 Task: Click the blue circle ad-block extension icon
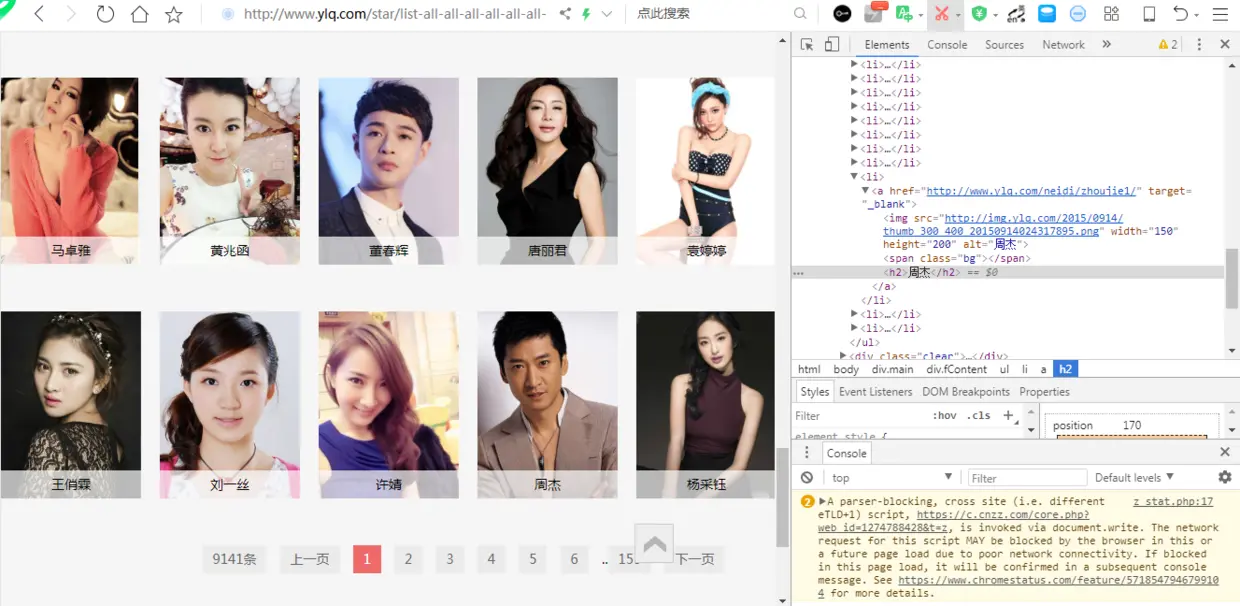[1078, 14]
